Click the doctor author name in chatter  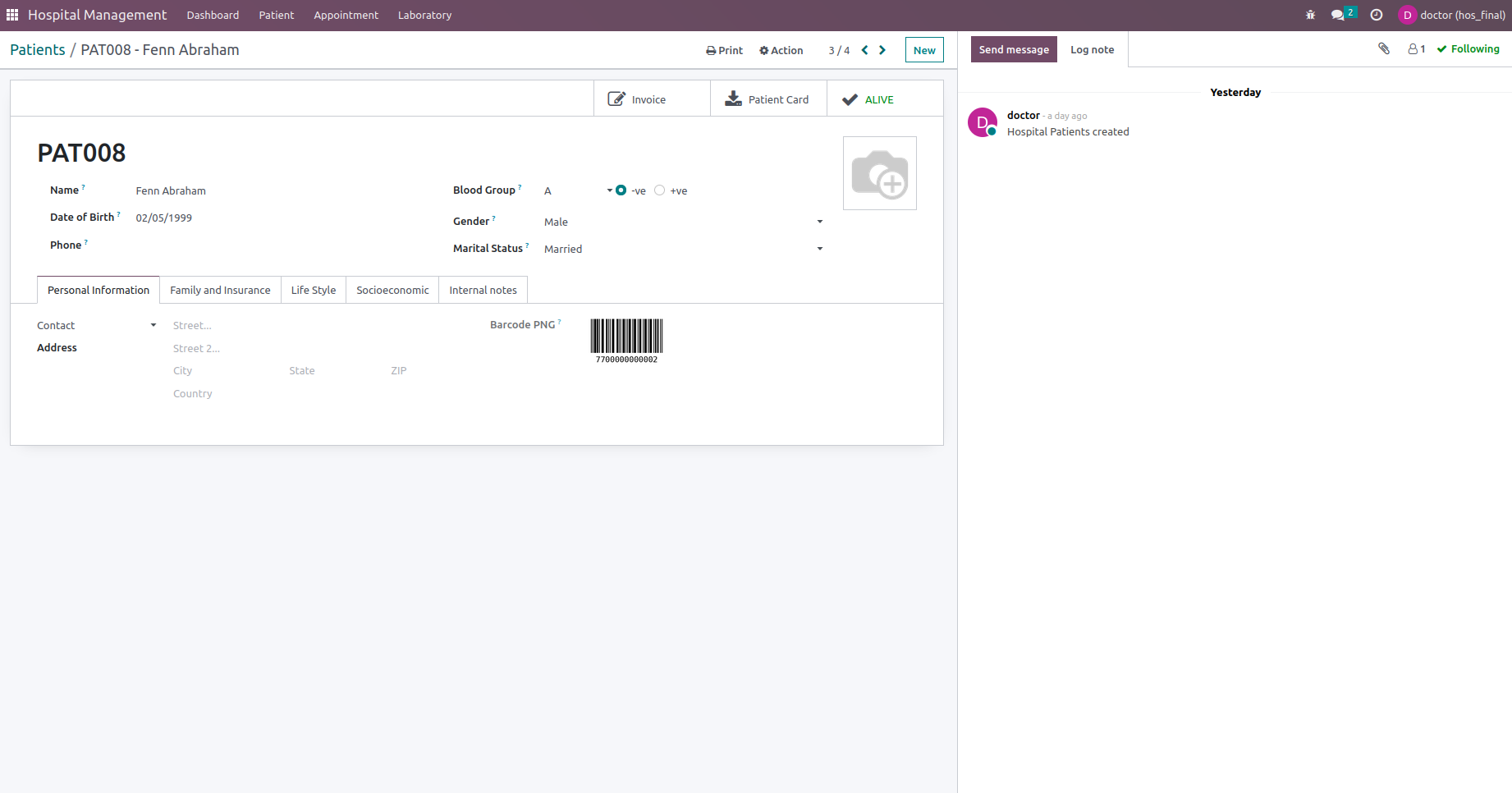[x=1023, y=116]
